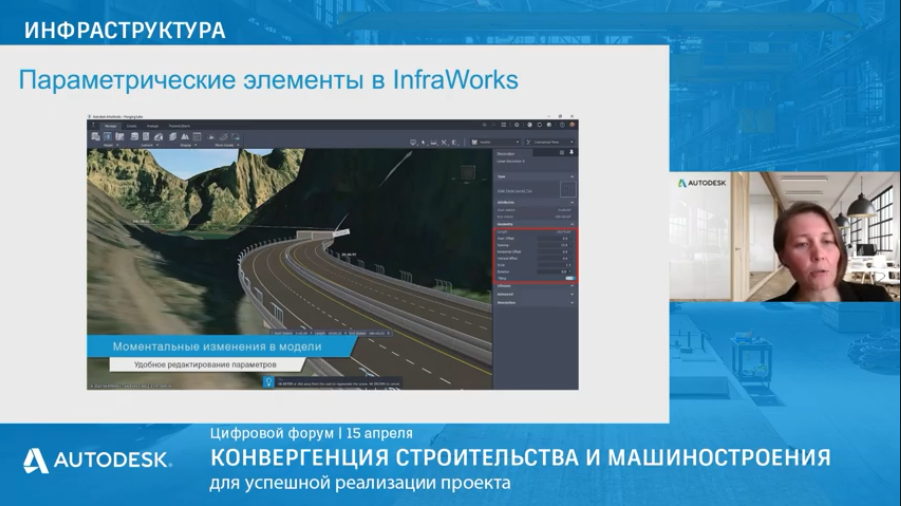The width and height of the screenshot is (901, 506).
Task: Click the help question mark icon
Action: tap(562, 125)
